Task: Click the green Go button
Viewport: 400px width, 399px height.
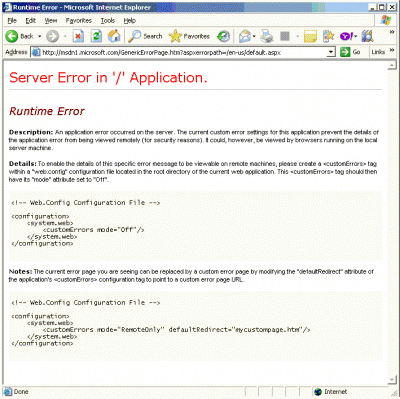Action: tap(350, 52)
